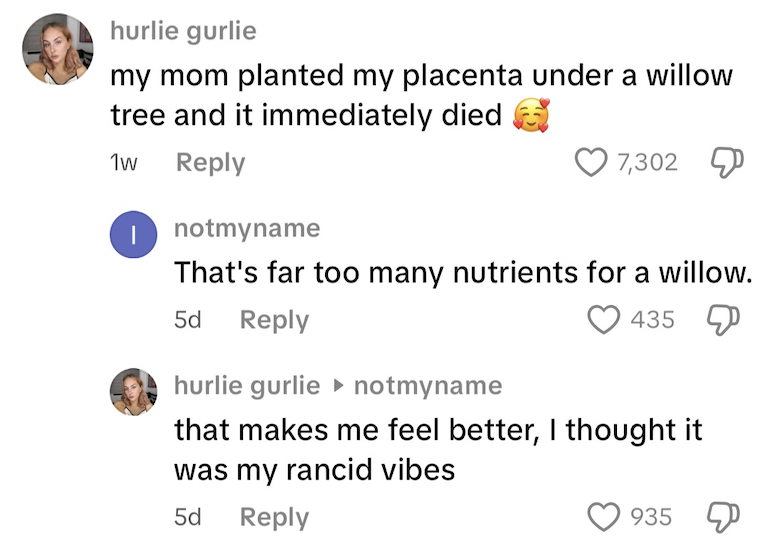Tap the heart beside 435 likes
Viewport: 782px width, 556px height.
pyautogui.click(x=603, y=320)
